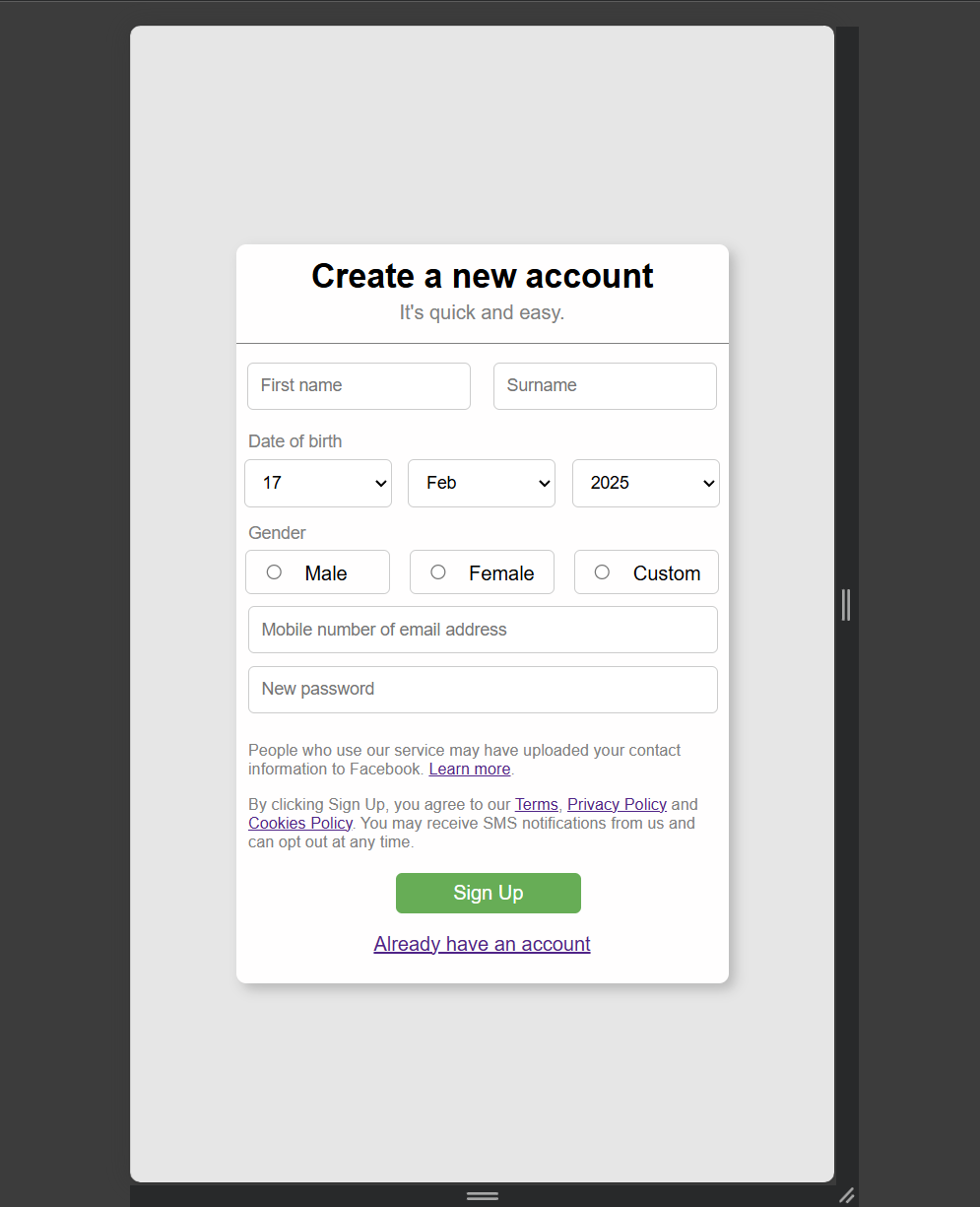Screen dimensions: 980x1207
Task: Click the bottom viewport resize handle
Action: click(483, 1196)
